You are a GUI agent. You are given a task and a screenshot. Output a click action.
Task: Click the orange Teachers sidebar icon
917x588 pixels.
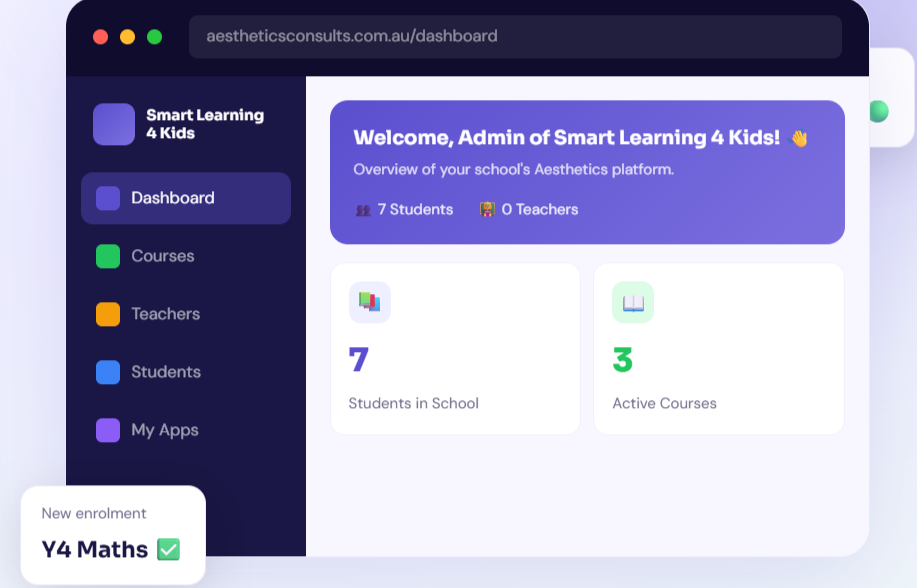click(108, 314)
